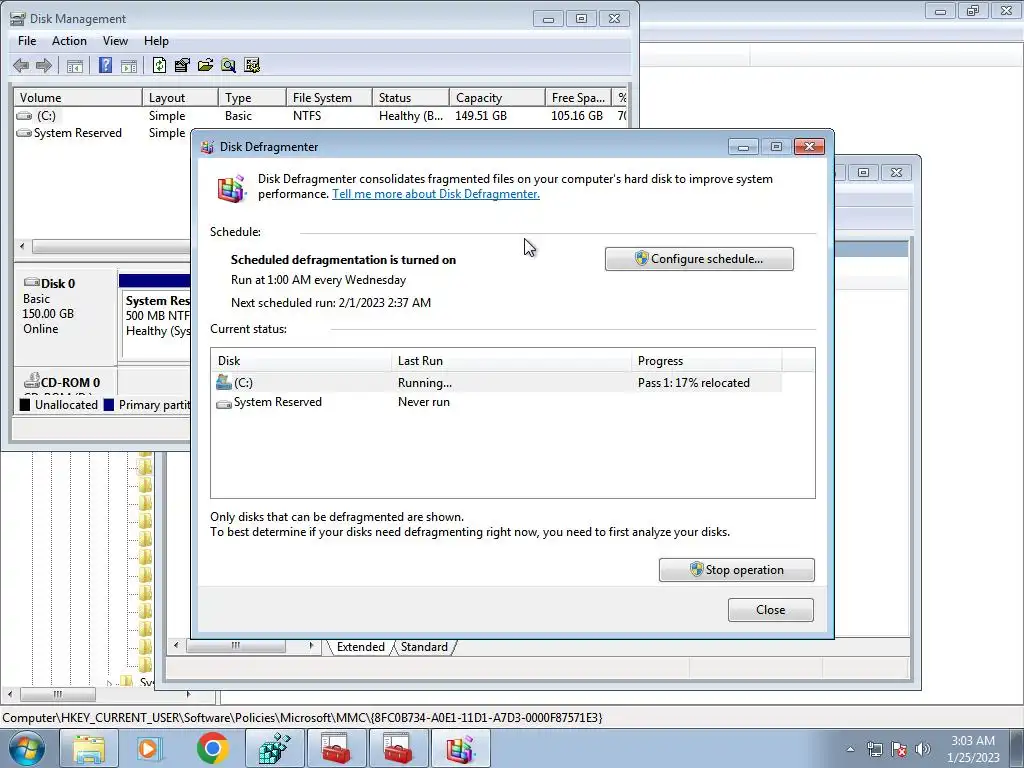
Task: Click the (C:) drive icon in Defragmenter list
Action: click(x=224, y=383)
